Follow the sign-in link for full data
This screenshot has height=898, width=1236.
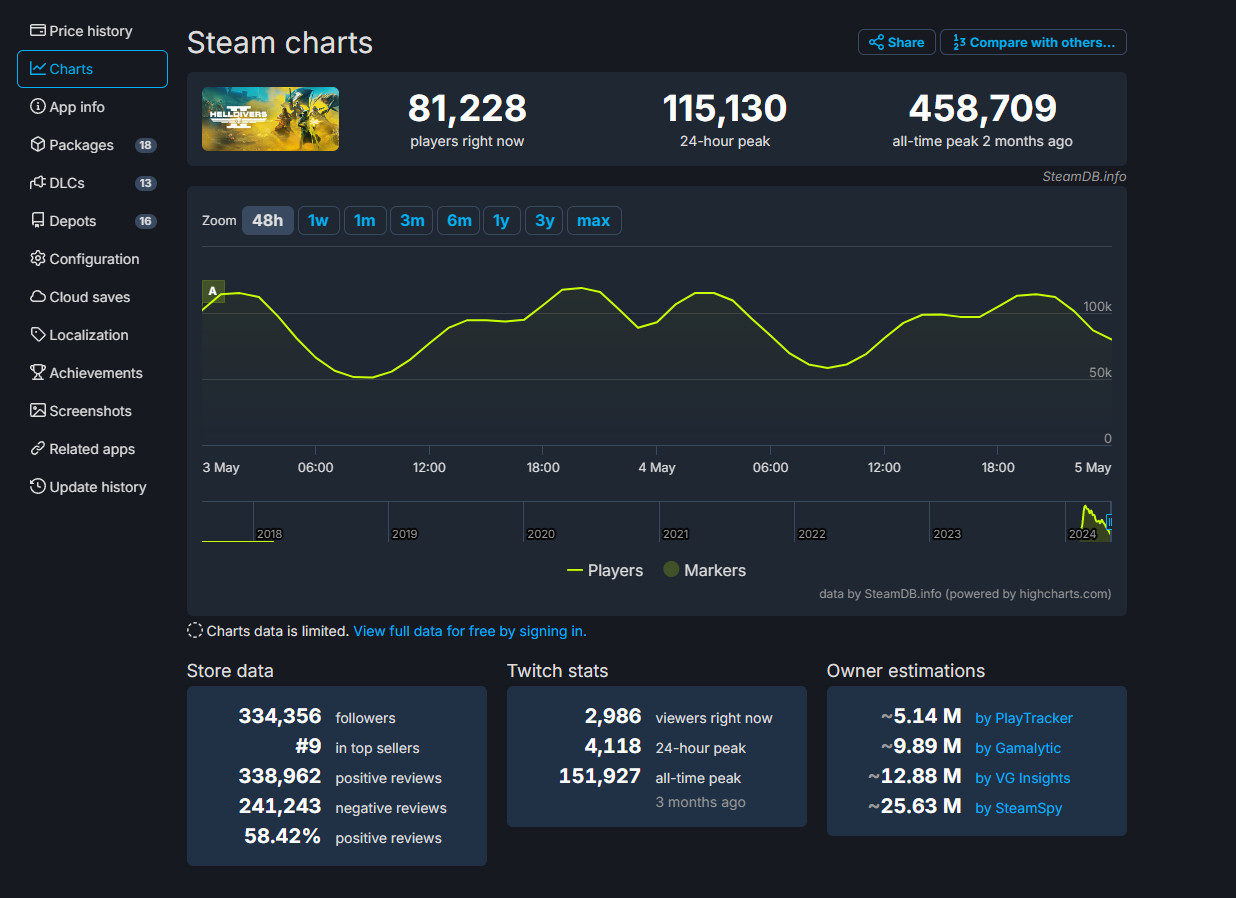point(470,631)
